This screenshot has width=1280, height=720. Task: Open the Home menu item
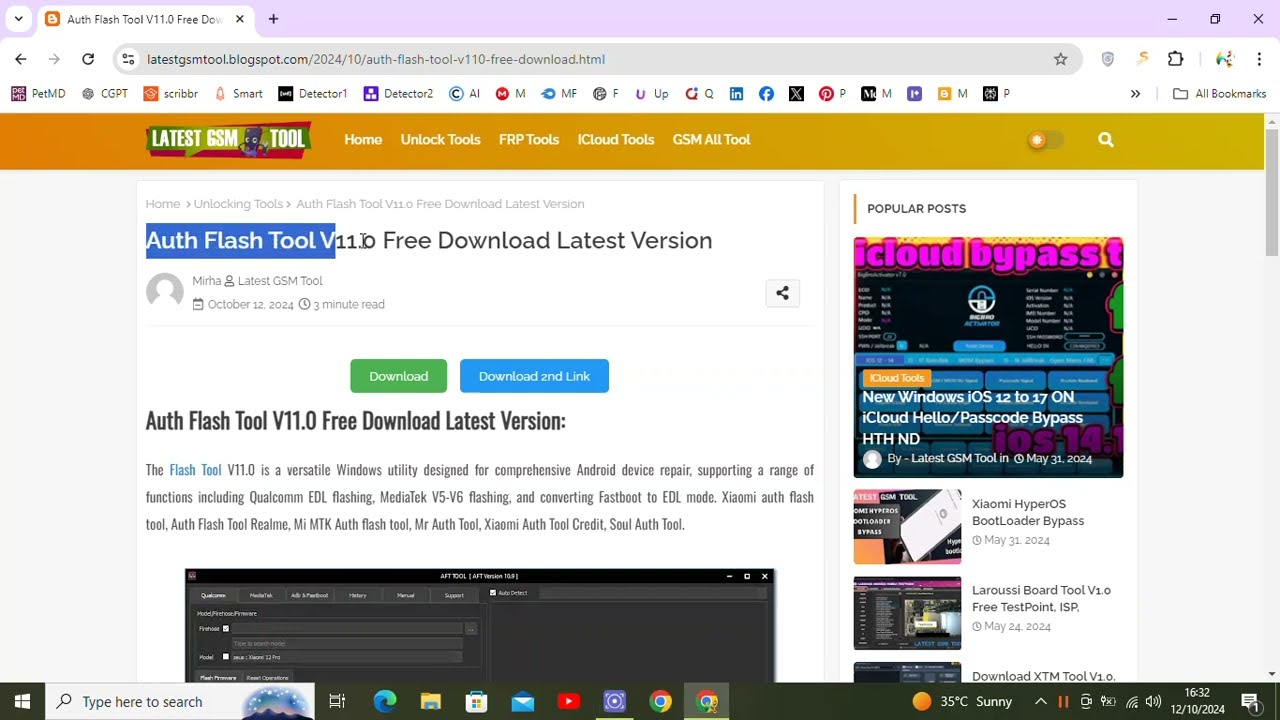click(x=363, y=140)
